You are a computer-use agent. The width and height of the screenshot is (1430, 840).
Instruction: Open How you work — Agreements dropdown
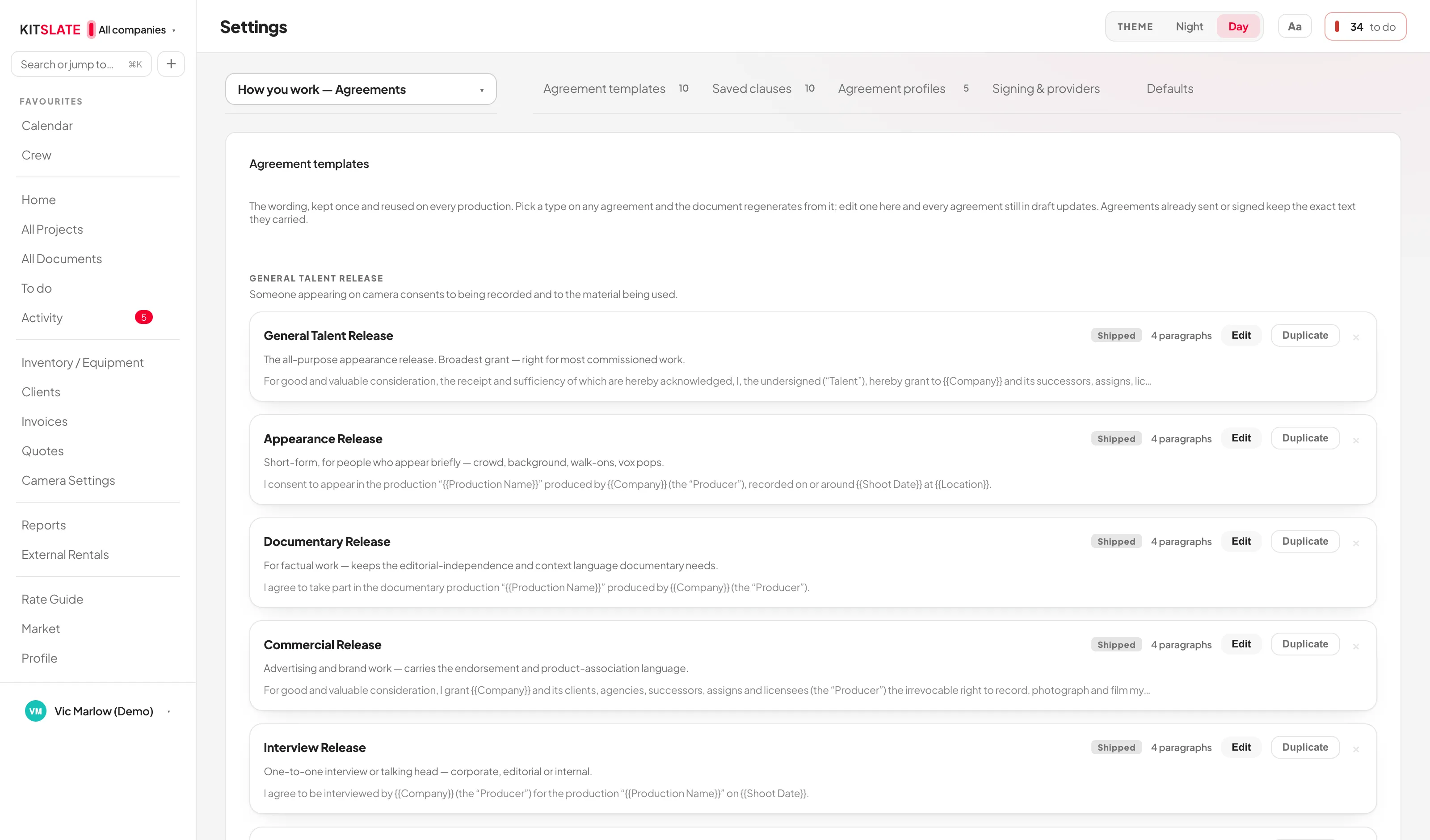(x=361, y=89)
